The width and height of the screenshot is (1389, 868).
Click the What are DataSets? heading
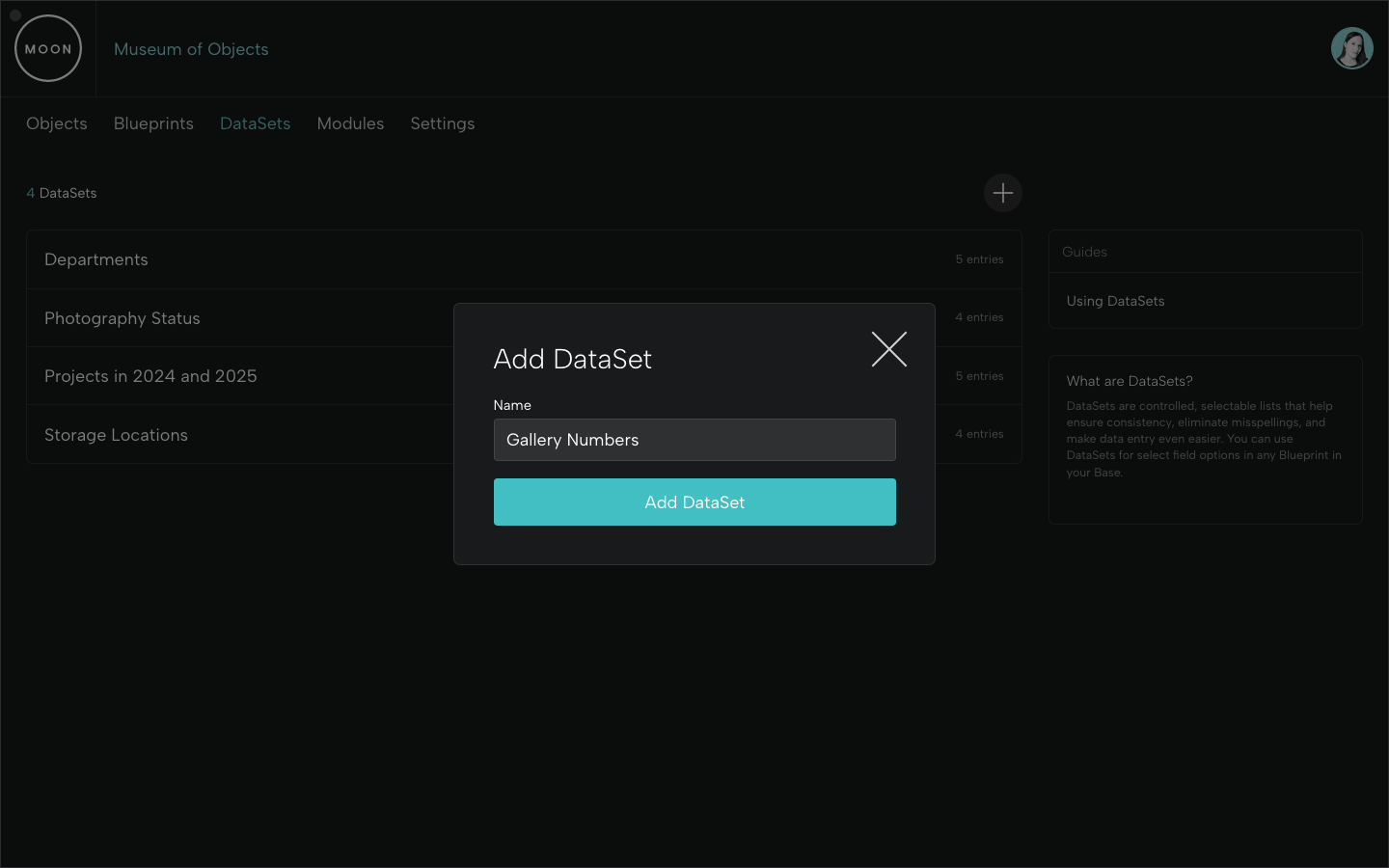tap(1130, 381)
